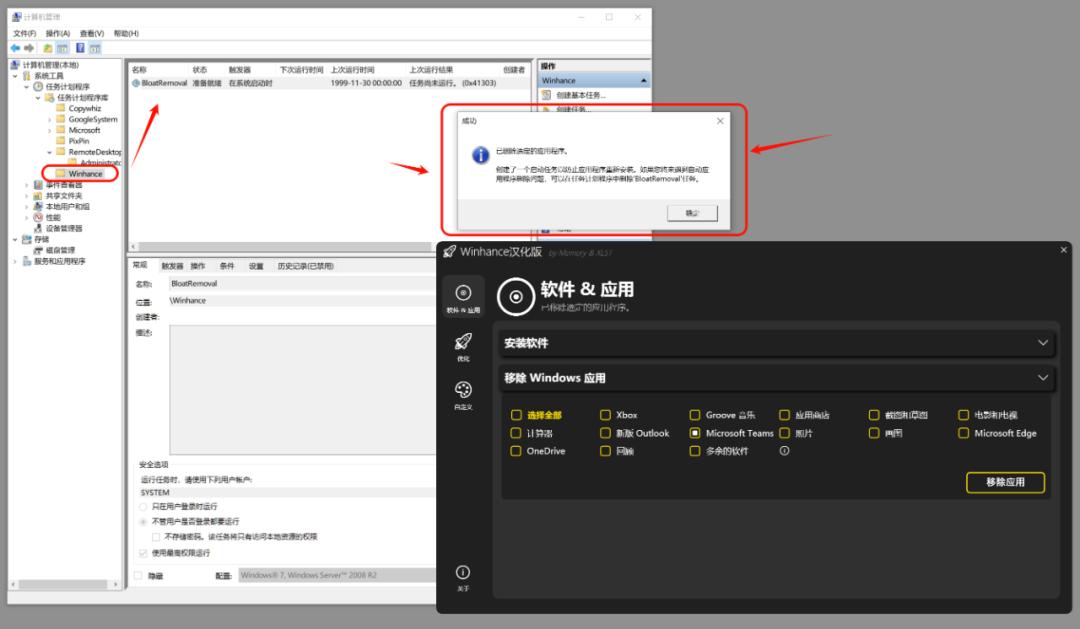The height and width of the screenshot is (629, 1080).
Task: Open the Configure-for dropdown showing Windows 7
Action: click(338, 575)
